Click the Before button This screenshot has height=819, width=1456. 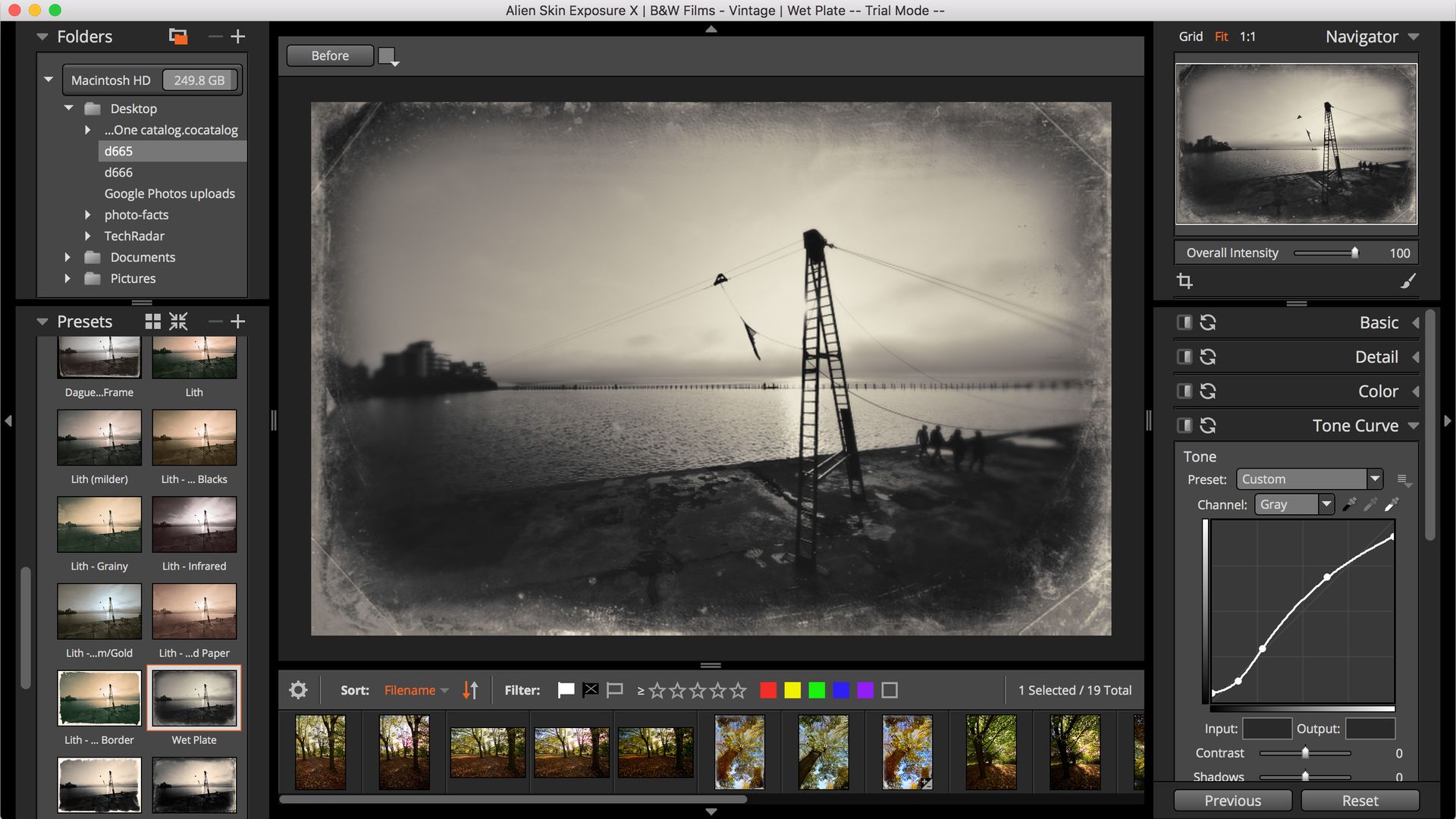click(330, 55)
